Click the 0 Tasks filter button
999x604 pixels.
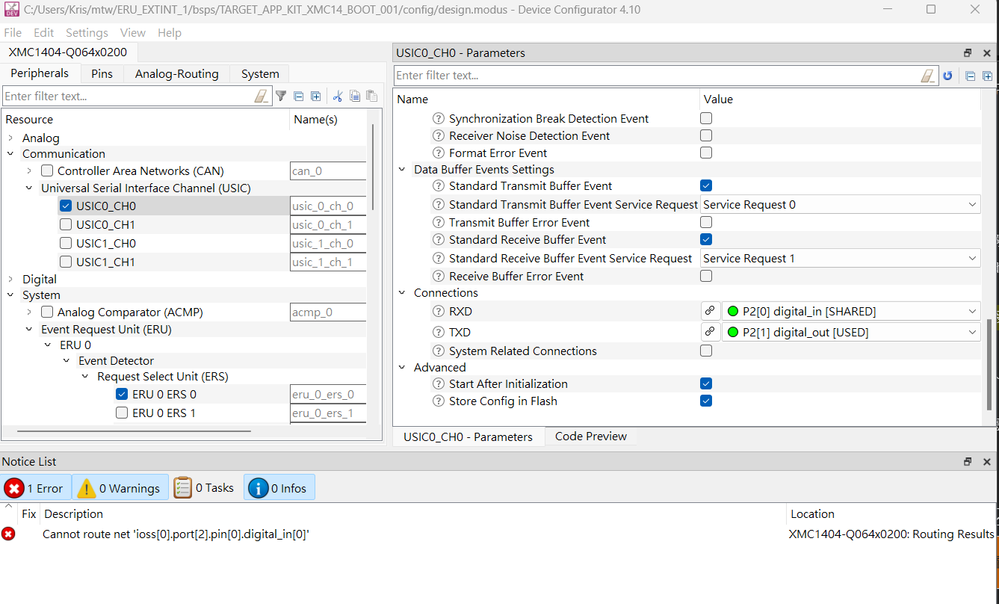click(x=204, y=488)
